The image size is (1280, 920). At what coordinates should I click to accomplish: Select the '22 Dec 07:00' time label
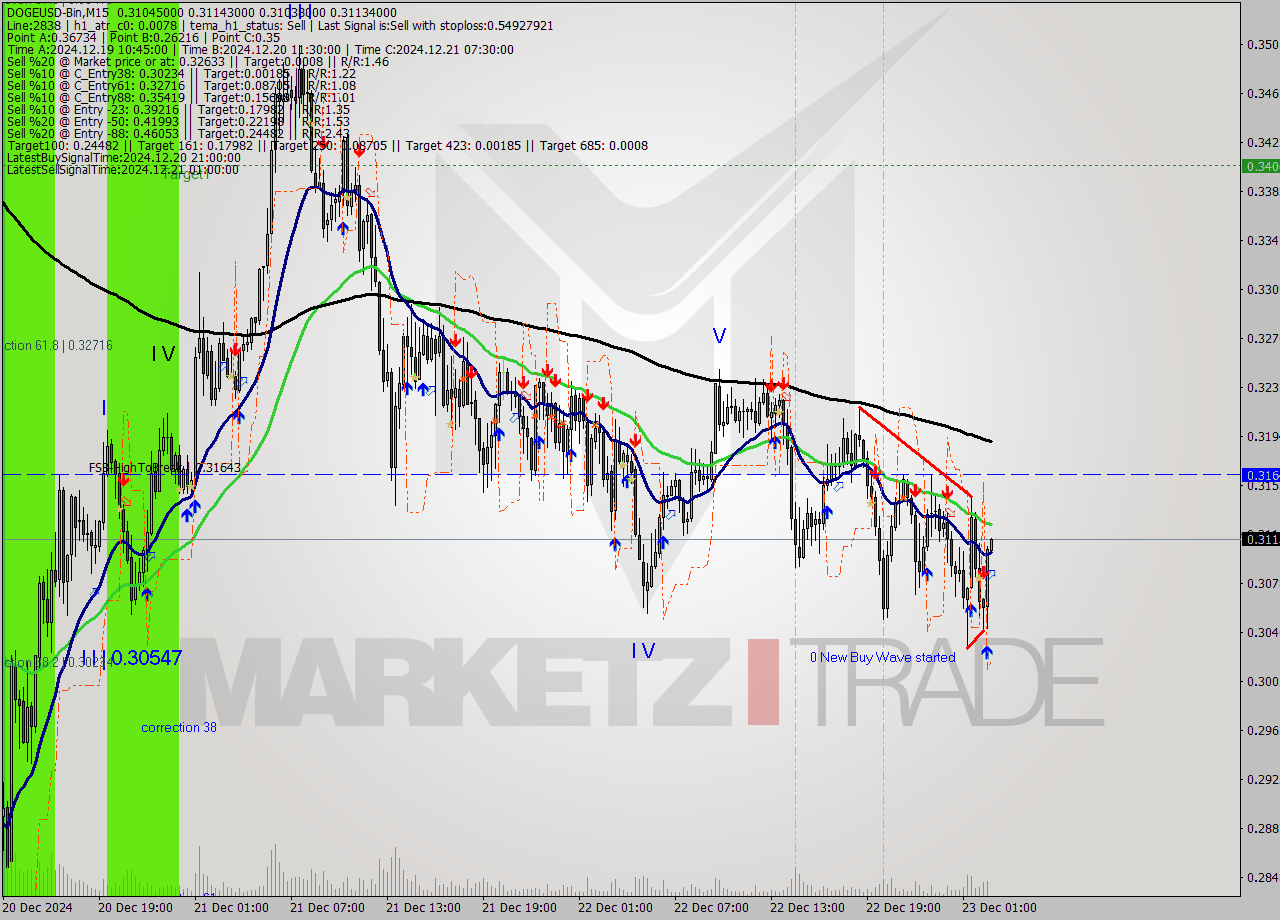[710, 908]
